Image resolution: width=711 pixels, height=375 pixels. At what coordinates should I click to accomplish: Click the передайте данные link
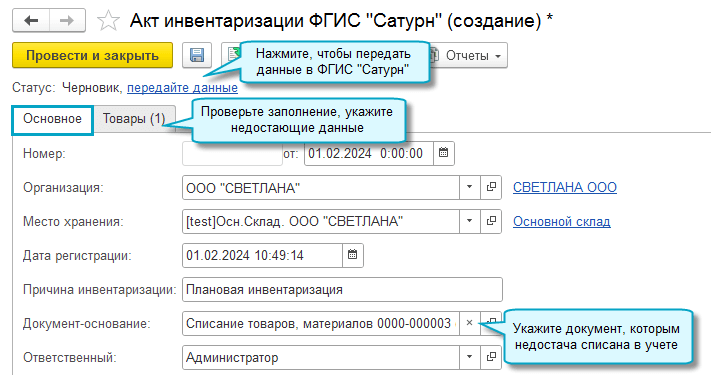pyautogui.click(x=182, y=88)
